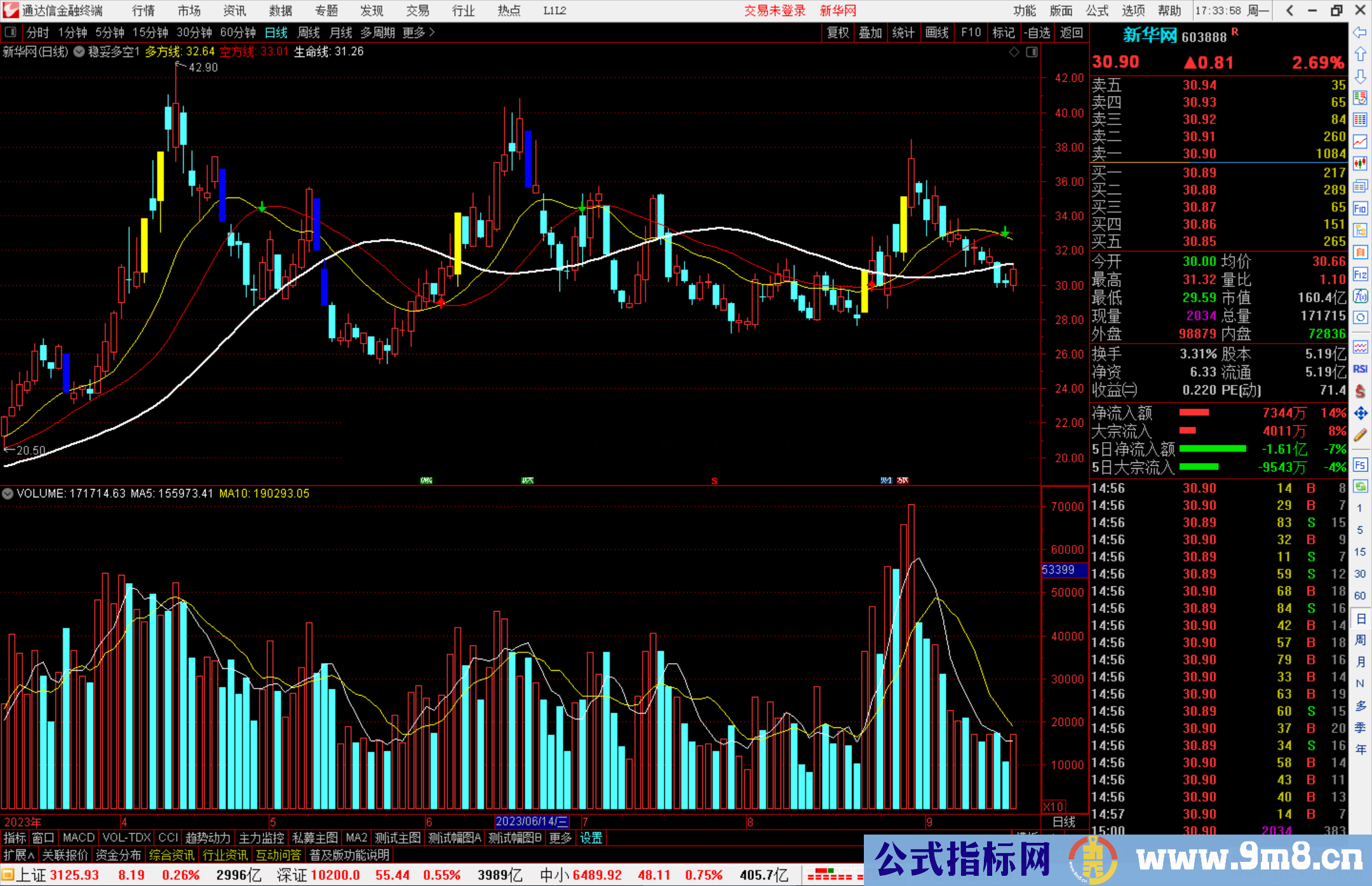Open the 统计 statistics options

click(x=904, y=32)
